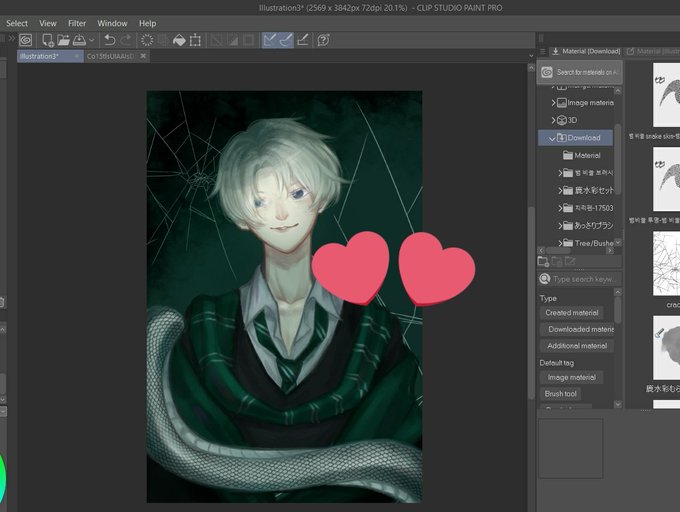This screenshot has width=680, height=512.
Task: Expand the 3D material folder
Action: [553, 120]
